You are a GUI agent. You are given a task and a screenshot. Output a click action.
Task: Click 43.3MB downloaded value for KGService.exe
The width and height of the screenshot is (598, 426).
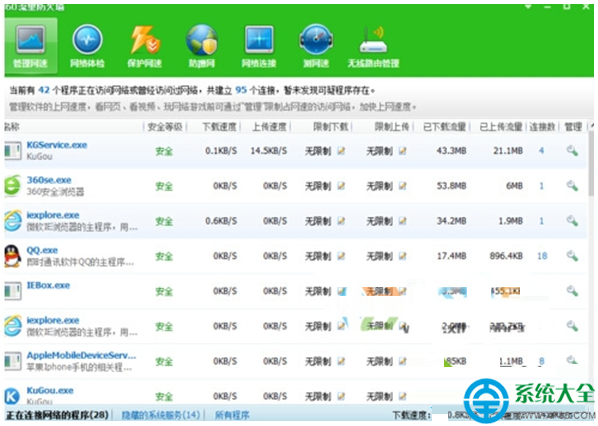tap(452, 151)
